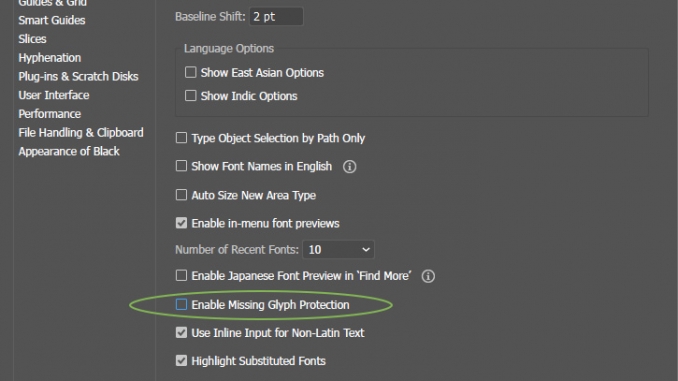Go to Hyphenation preferences
The height and width of the screenshot is (381, 678).
pos(50,58)
